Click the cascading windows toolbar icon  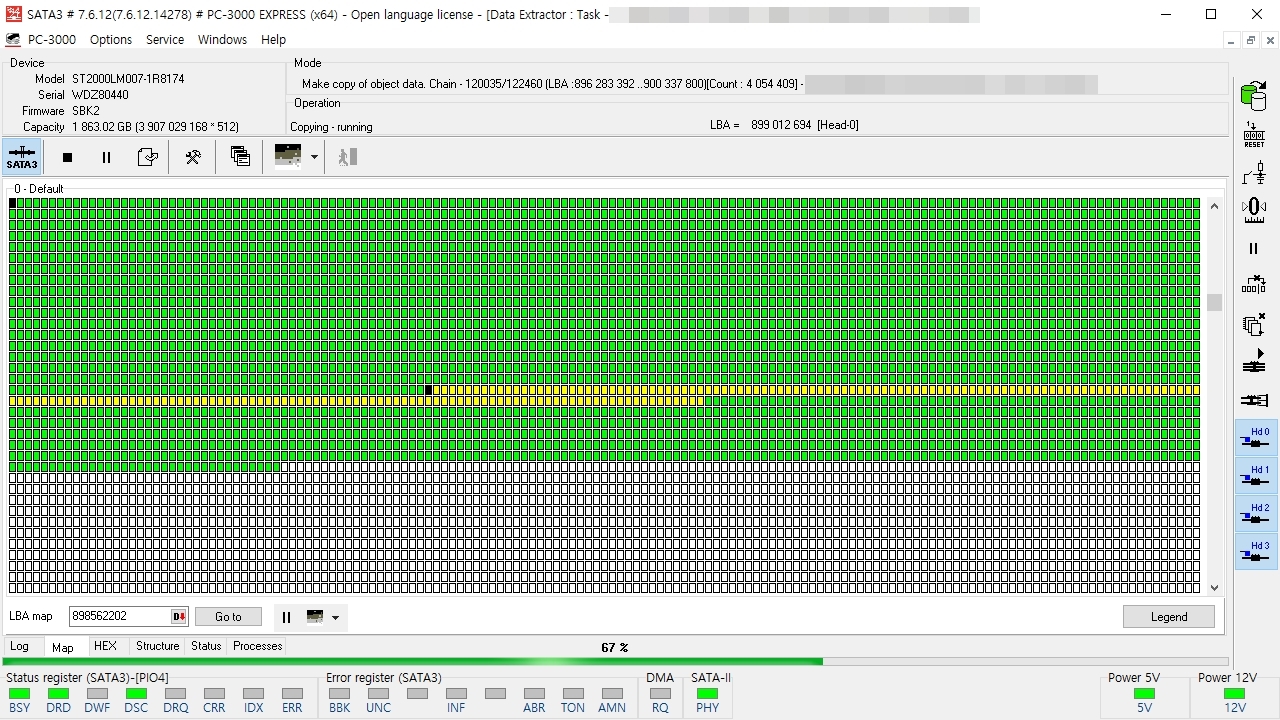coord(240,157)
